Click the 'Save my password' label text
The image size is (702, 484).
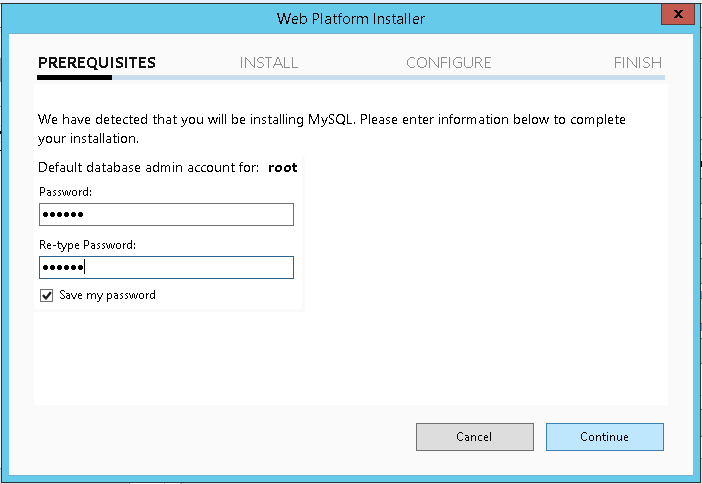[x=107, y=296]
